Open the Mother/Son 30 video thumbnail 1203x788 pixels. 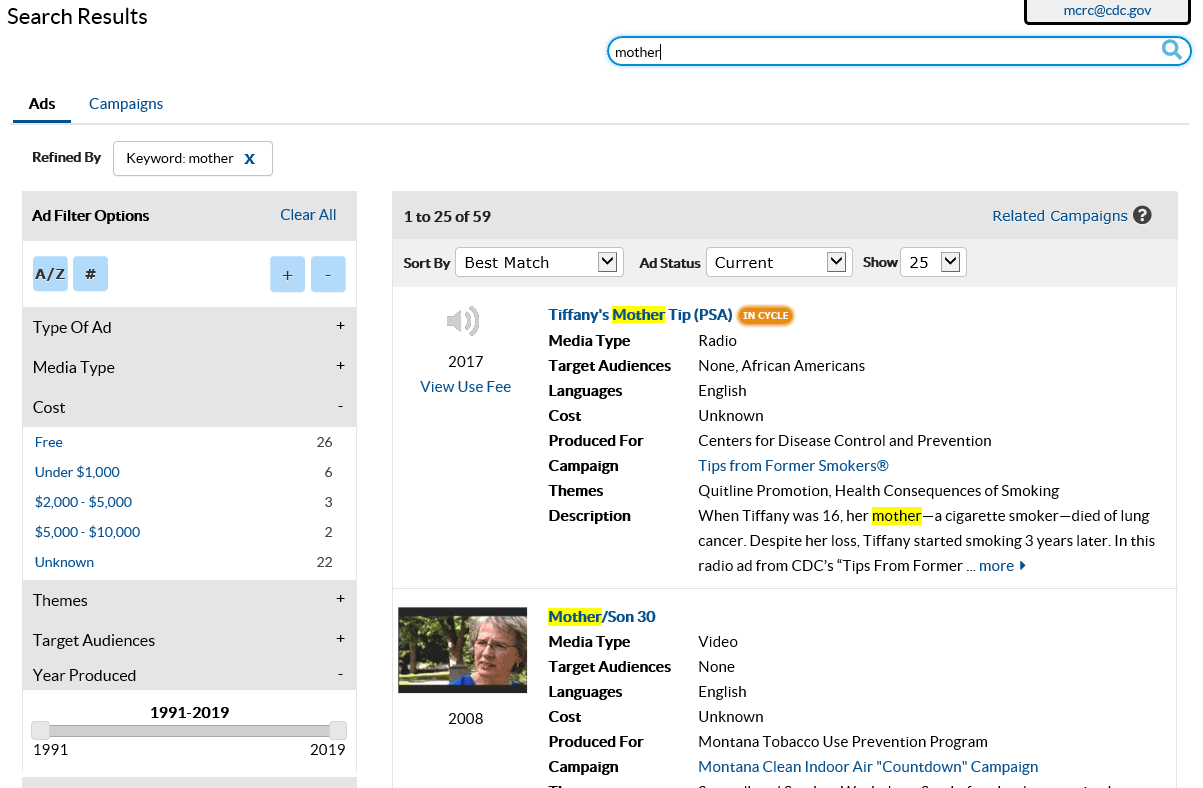point(462,650)
